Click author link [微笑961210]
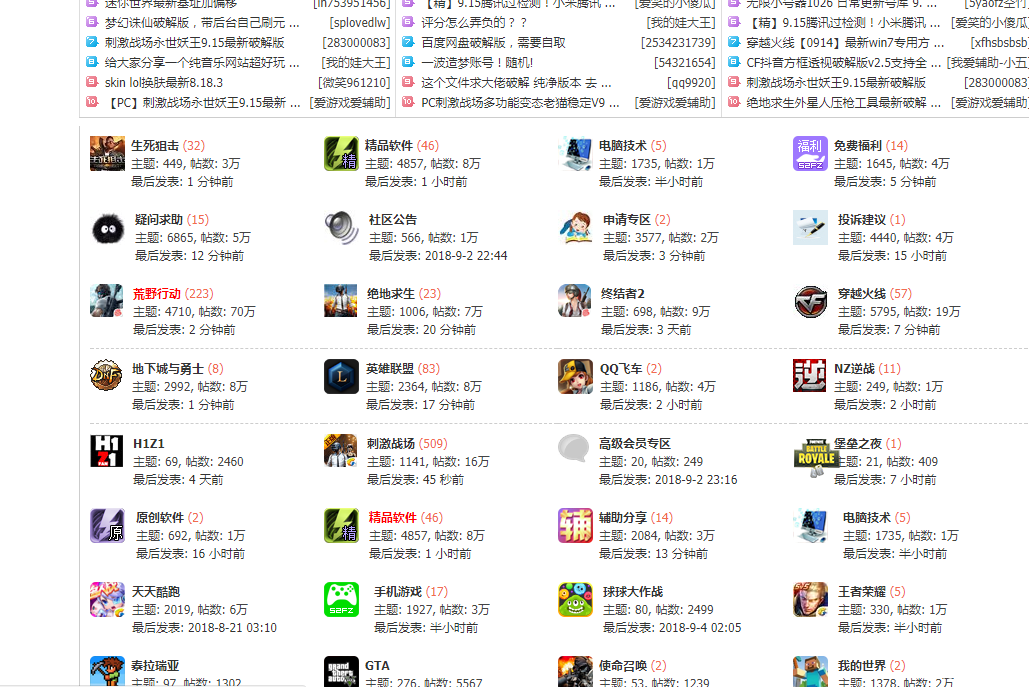1029x687 pixels. coord(354,83)
